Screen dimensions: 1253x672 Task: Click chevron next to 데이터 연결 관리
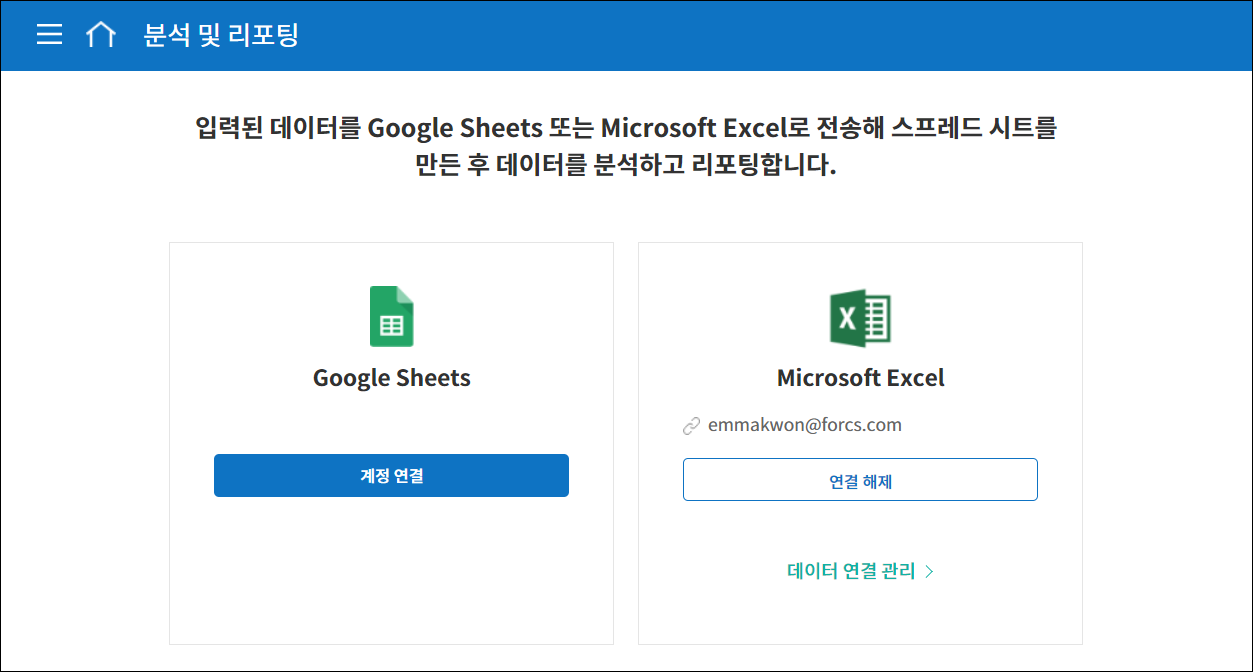point(929,571)
